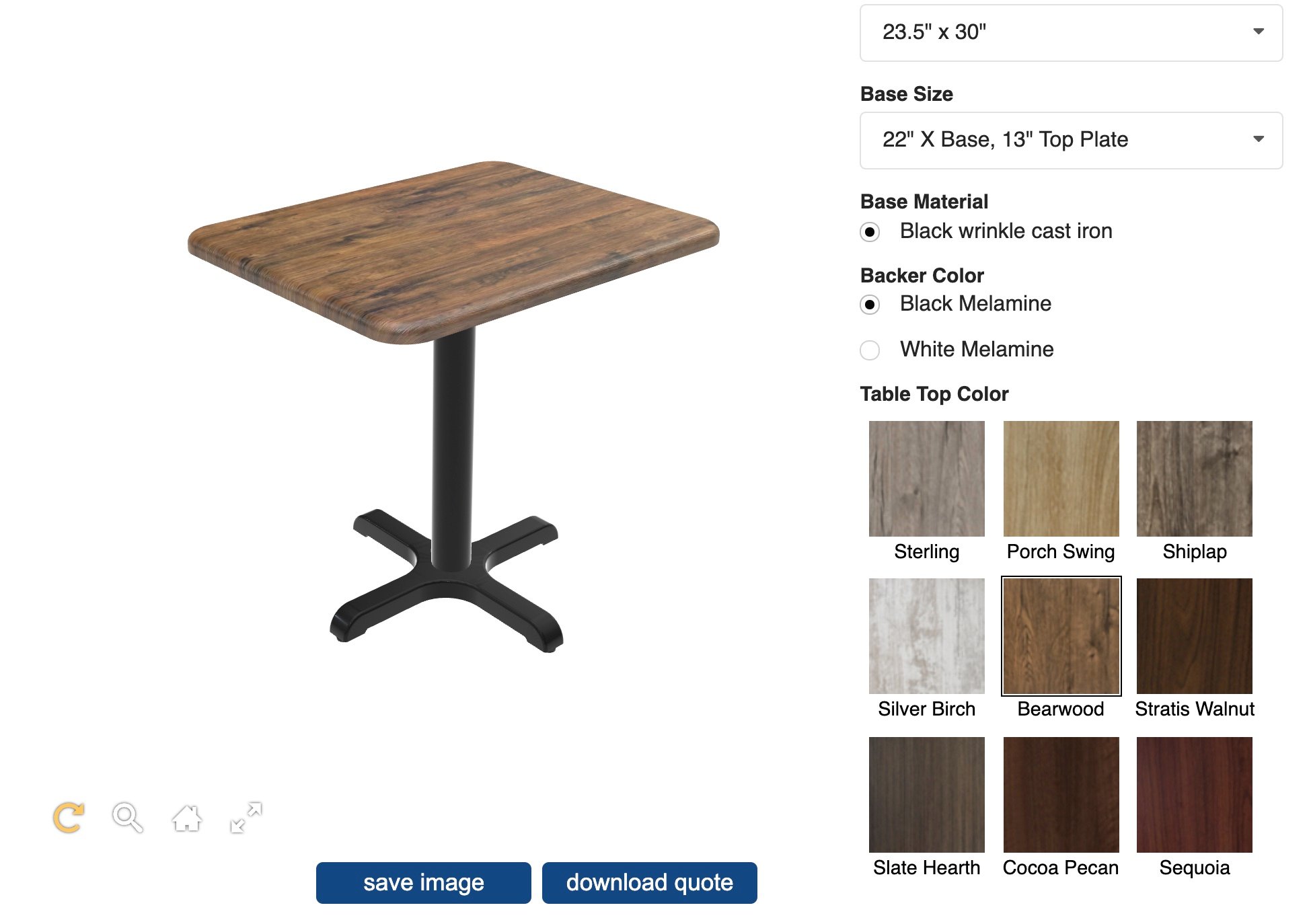The height and width of the screenshot is (924, 1309).
Task: Click the fullscreen expand icon
Action: tap(247, 817)
